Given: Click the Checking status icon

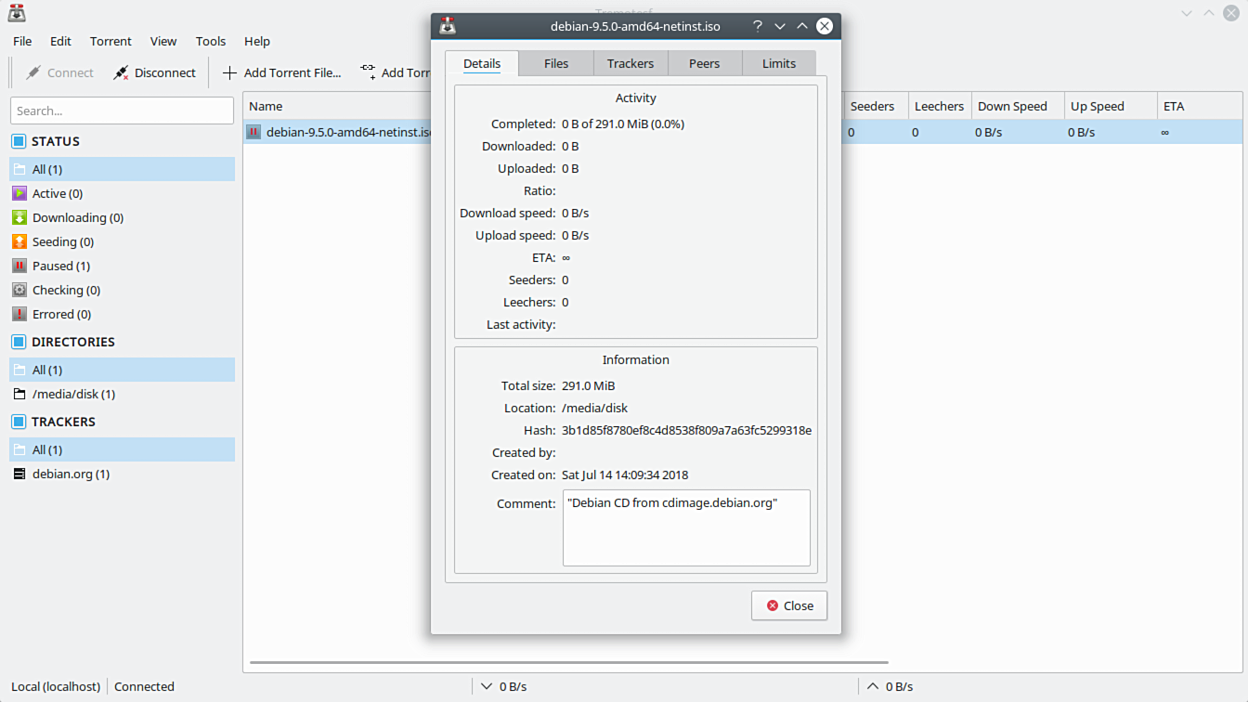Looking at the screenshot, I should pos(18,289).
